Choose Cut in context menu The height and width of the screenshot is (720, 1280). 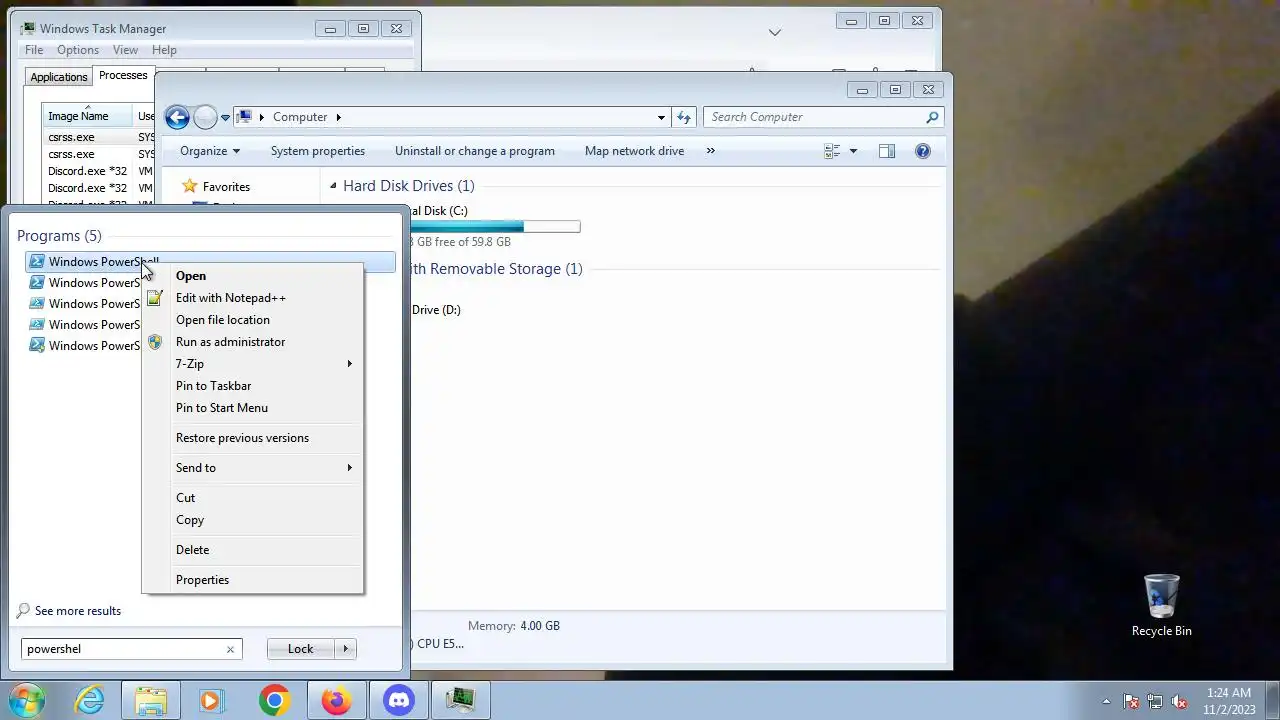coord(252,498)
